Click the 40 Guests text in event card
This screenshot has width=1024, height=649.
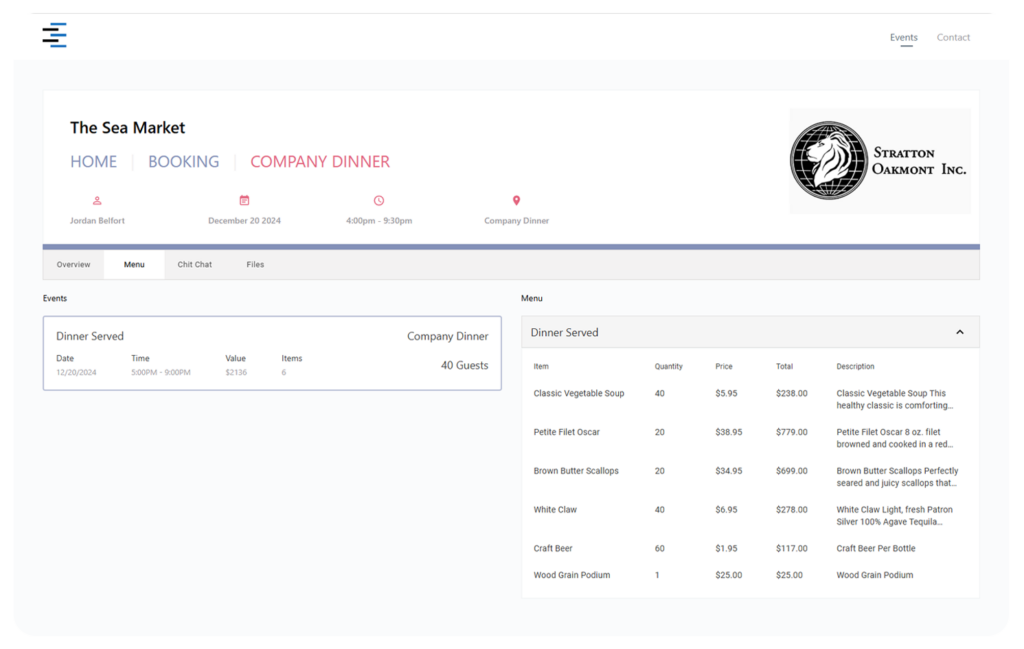[464, 365]
